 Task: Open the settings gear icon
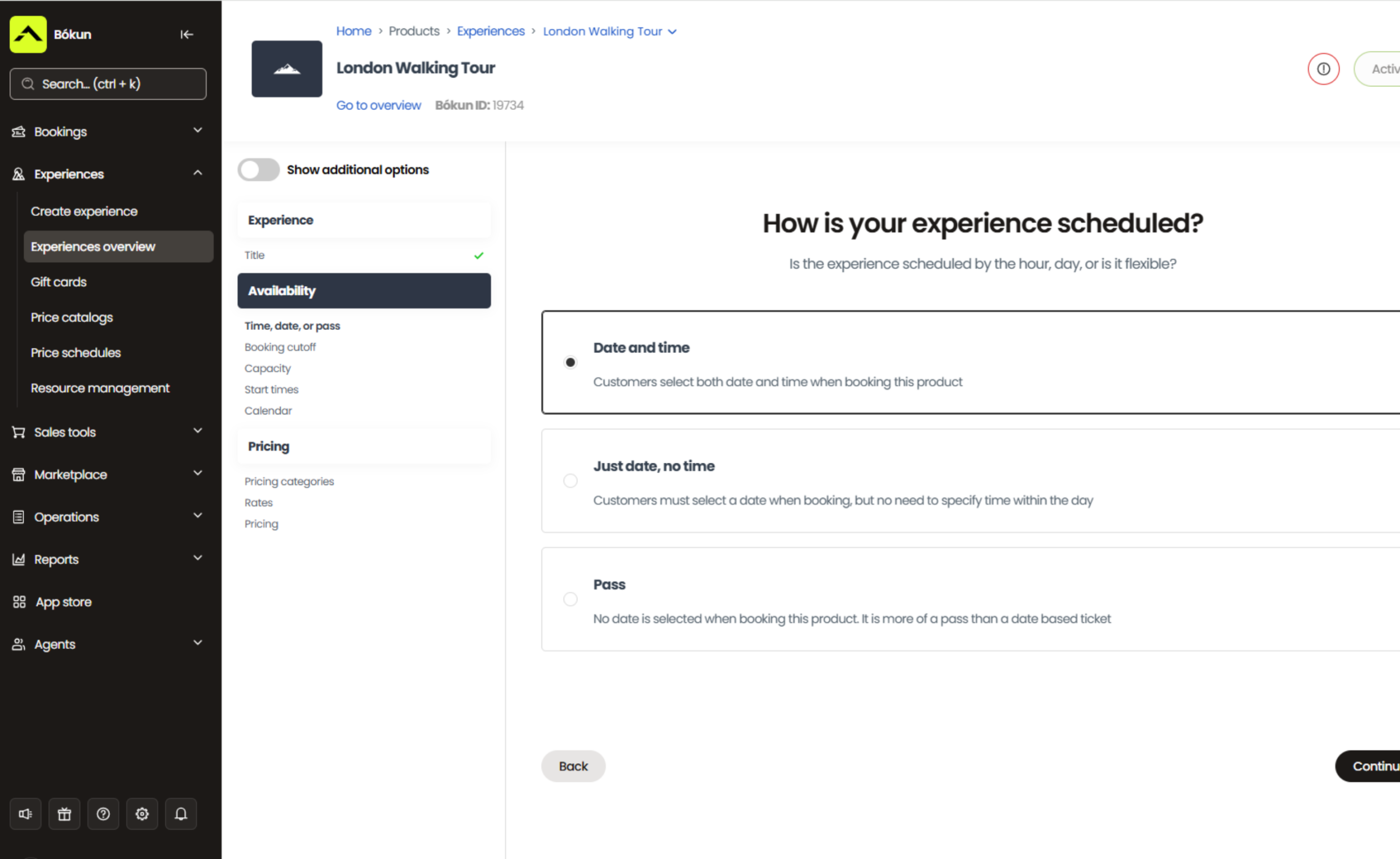[142, 814]
